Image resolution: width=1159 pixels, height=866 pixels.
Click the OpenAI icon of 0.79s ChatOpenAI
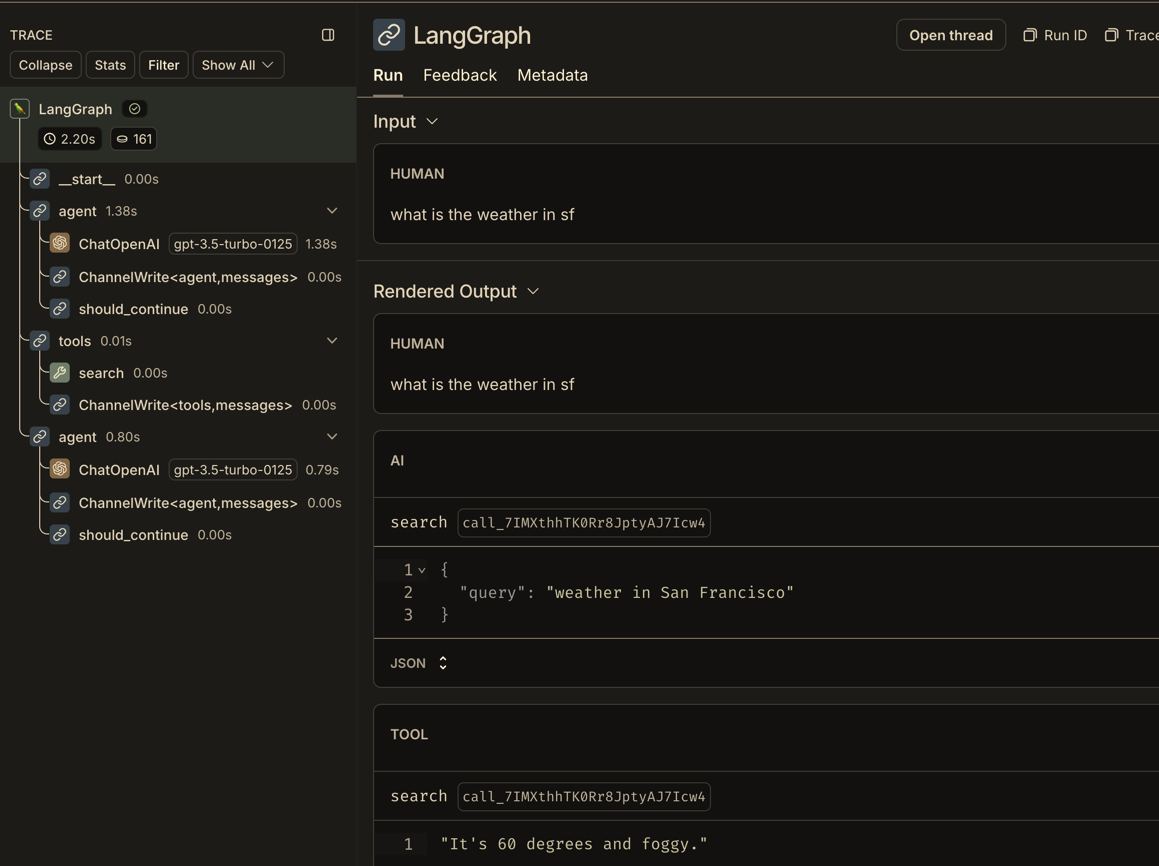tap(60, 469)
